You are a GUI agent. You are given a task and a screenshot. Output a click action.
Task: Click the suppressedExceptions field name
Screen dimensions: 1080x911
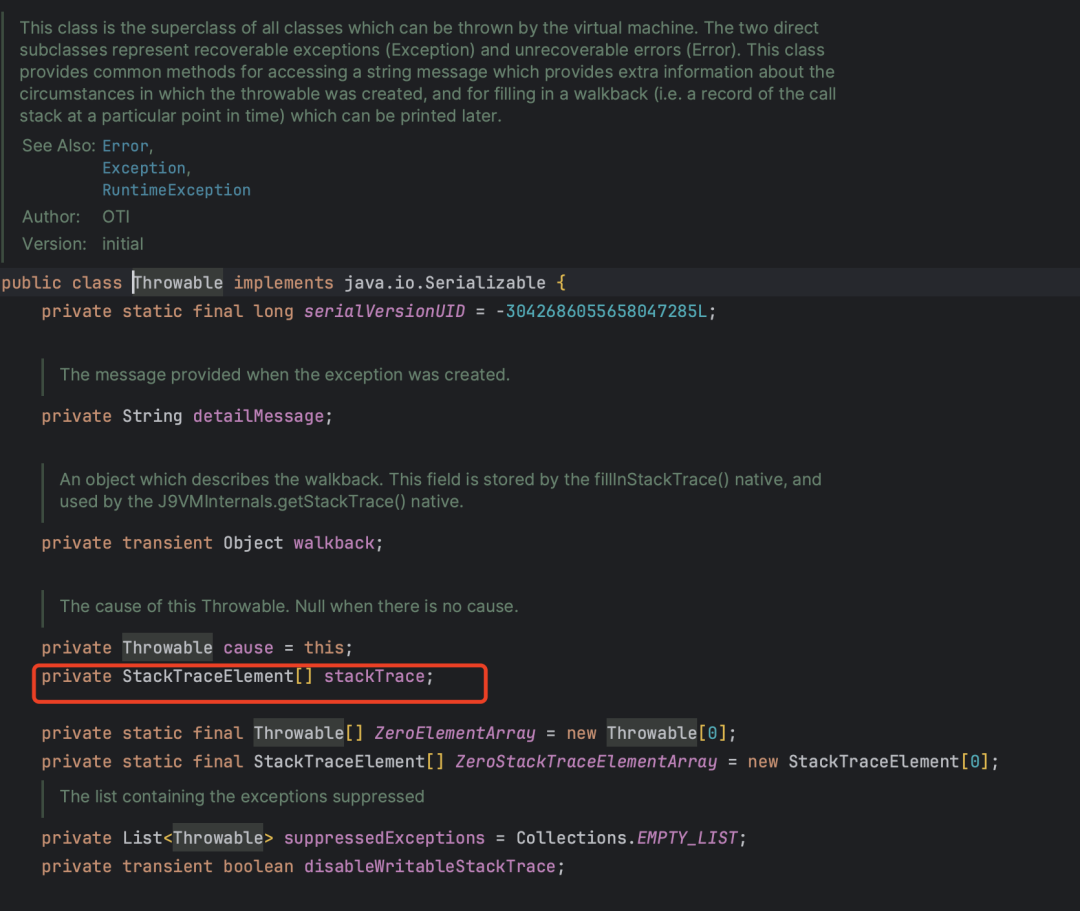point(384,838)
